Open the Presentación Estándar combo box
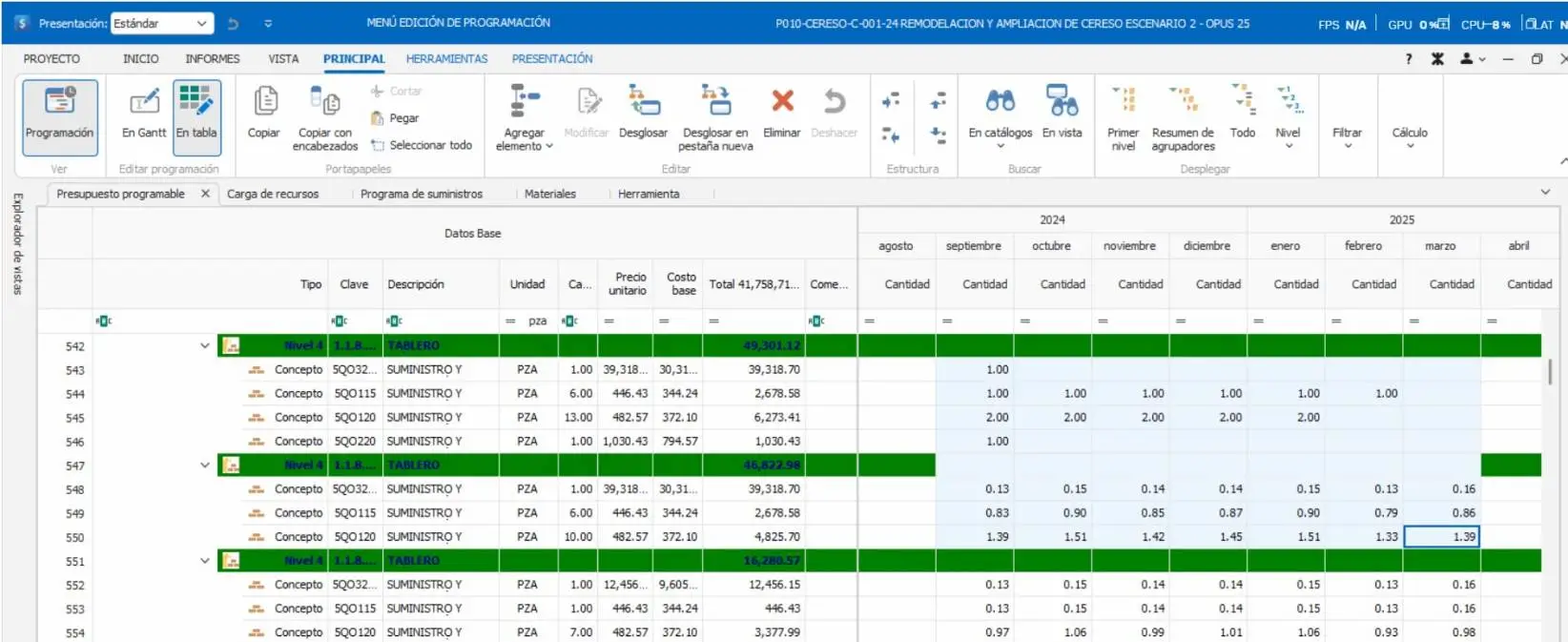 161,23
